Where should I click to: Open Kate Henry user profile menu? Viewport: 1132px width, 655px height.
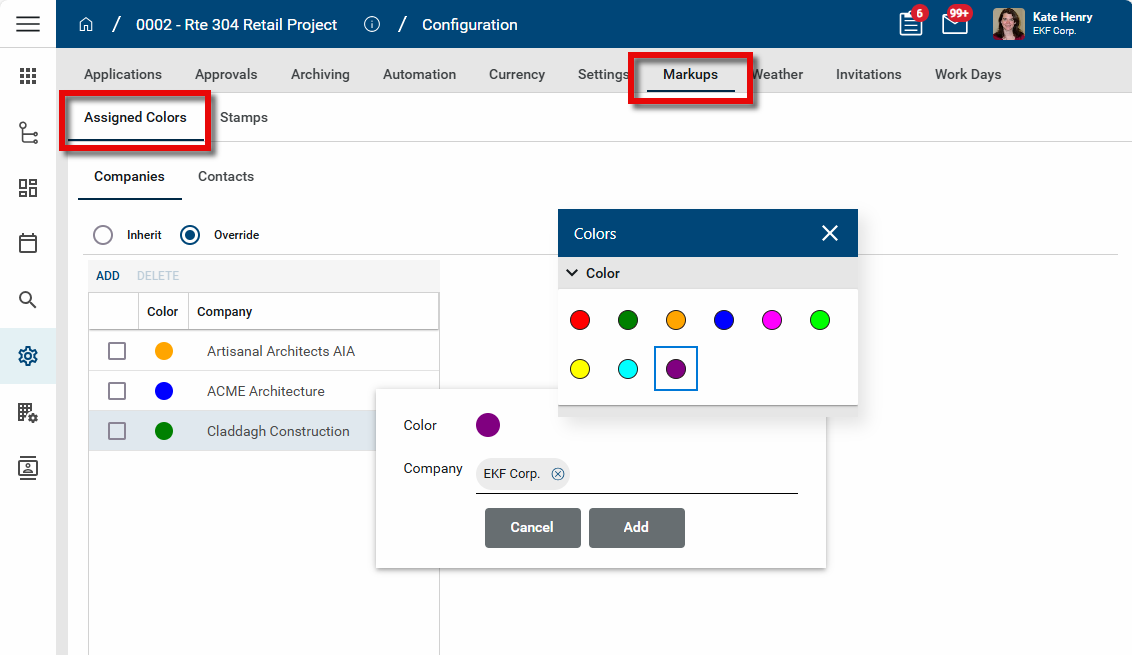pos(1044,24)
